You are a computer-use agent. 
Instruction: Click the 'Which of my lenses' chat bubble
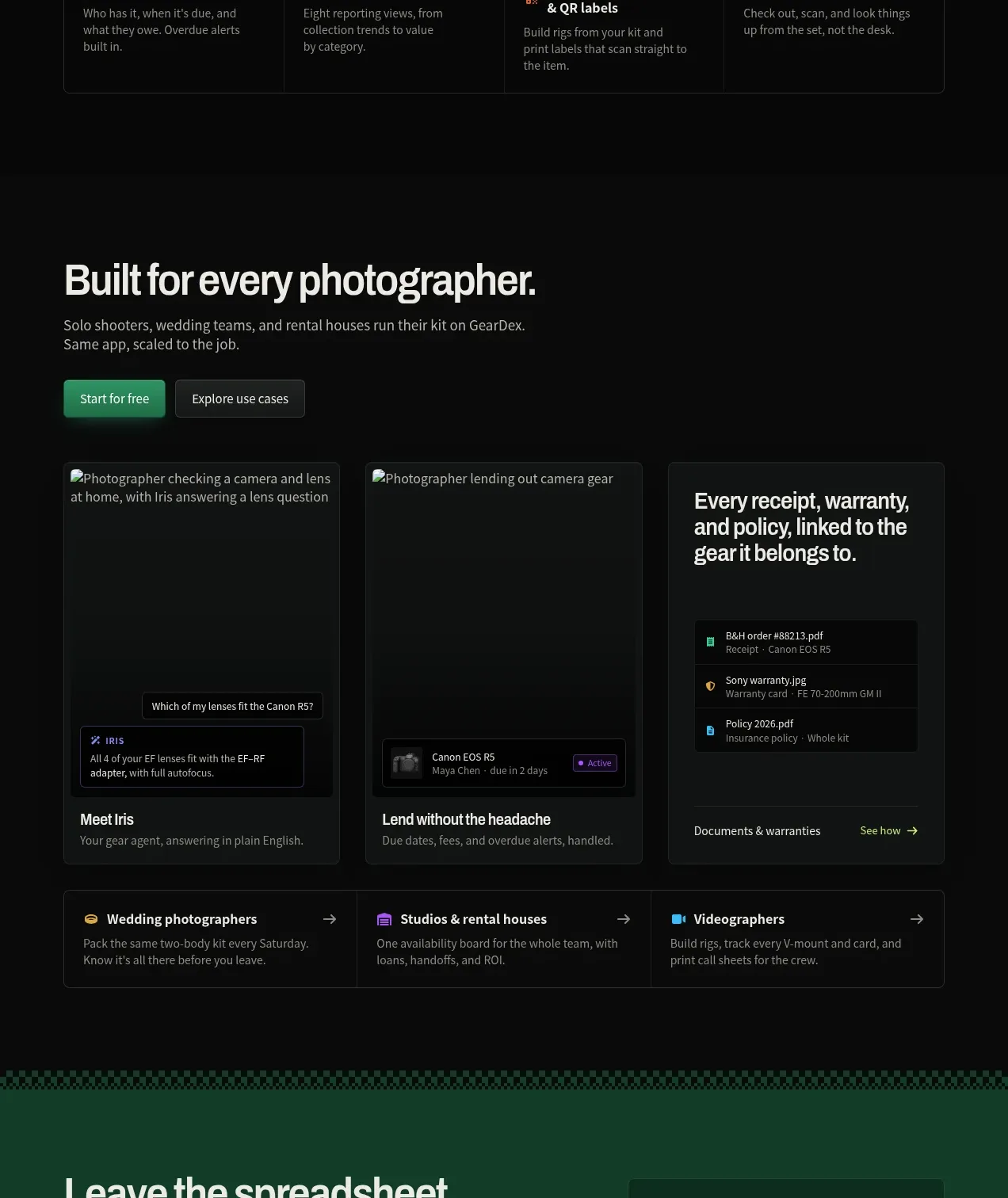[232, 706]
